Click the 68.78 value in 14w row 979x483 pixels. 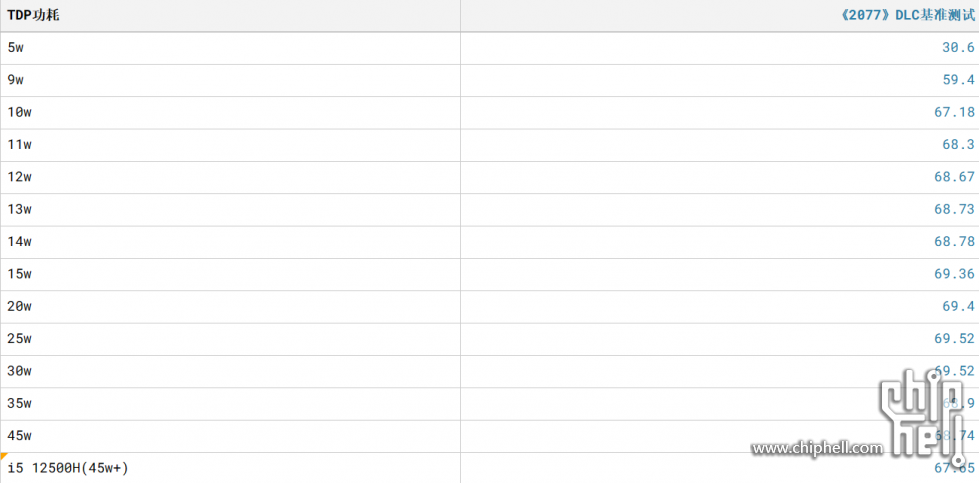click(954, 242)
